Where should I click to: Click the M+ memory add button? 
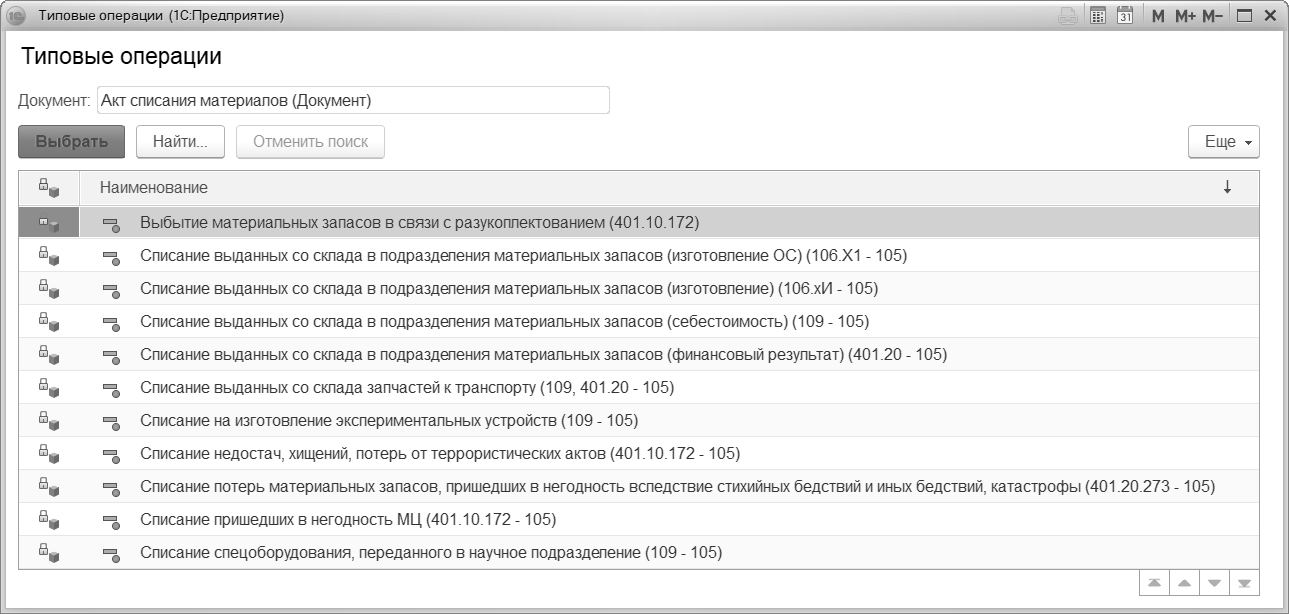(1185, 16)
